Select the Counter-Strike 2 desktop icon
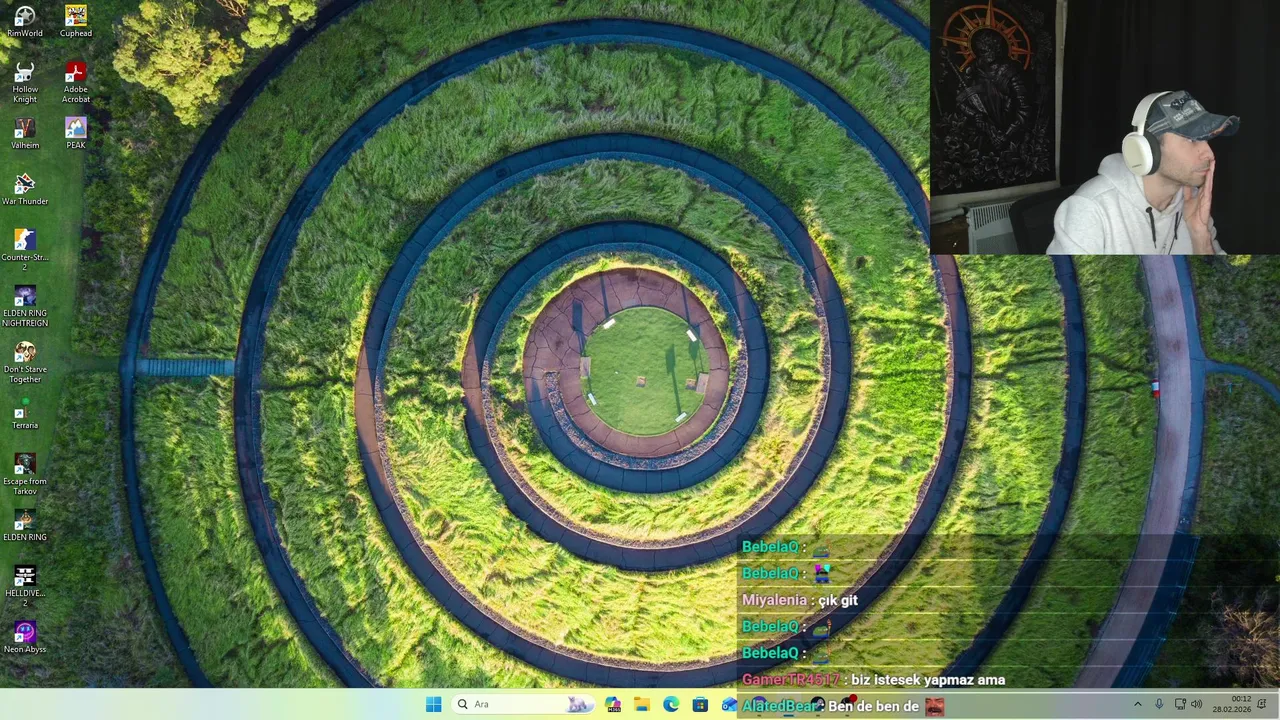Image resolution: width=1280 pixels, height=720 pixels. [25, 250]
